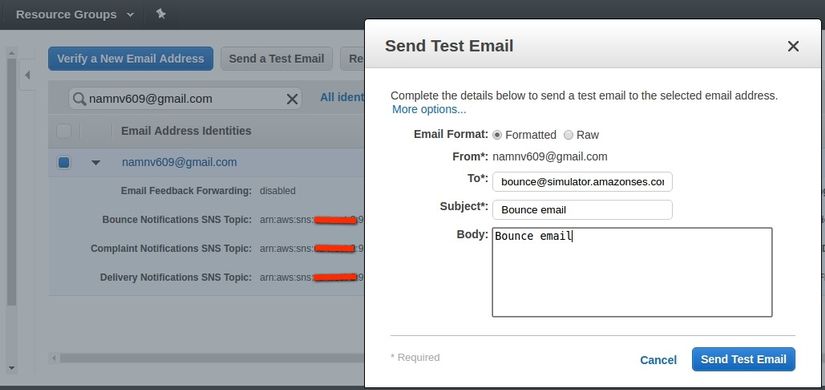The width and height of the screenshot is (825, 390).
Task: Open the Resource Groups menu
Action: [x=75, y=14]
